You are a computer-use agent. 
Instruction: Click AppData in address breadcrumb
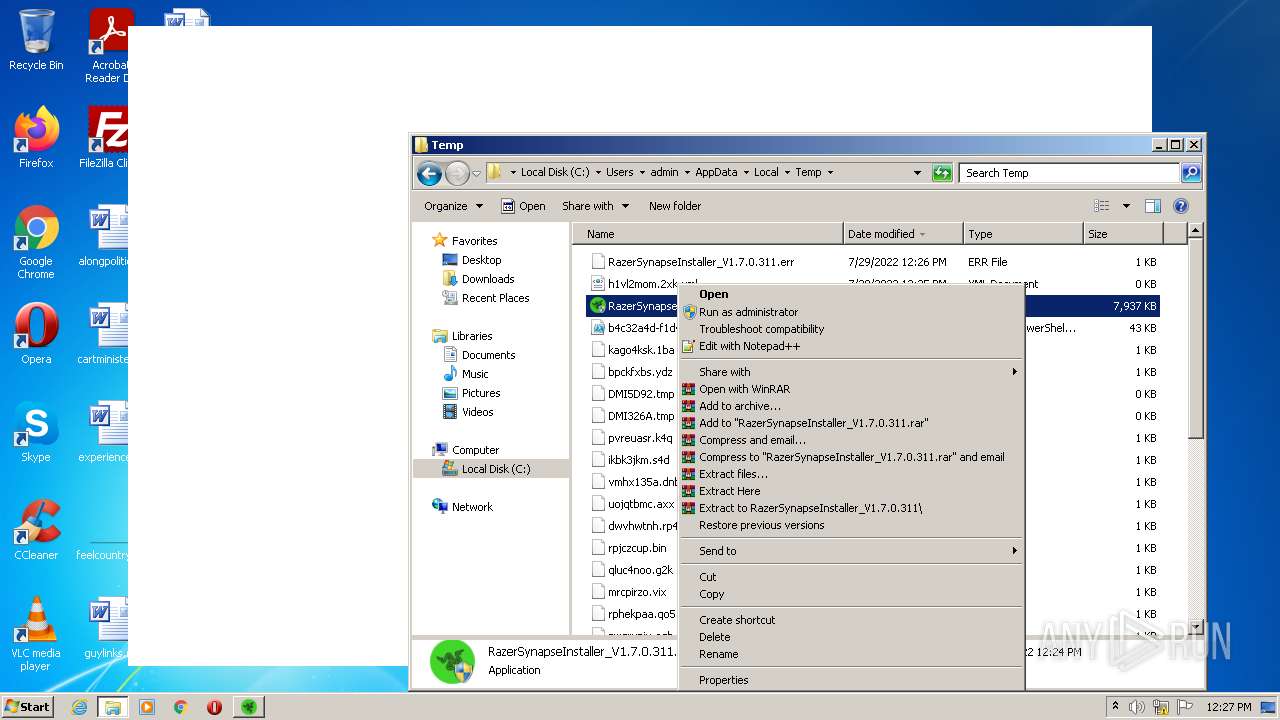pyautogui.click(x=716, y=172)
